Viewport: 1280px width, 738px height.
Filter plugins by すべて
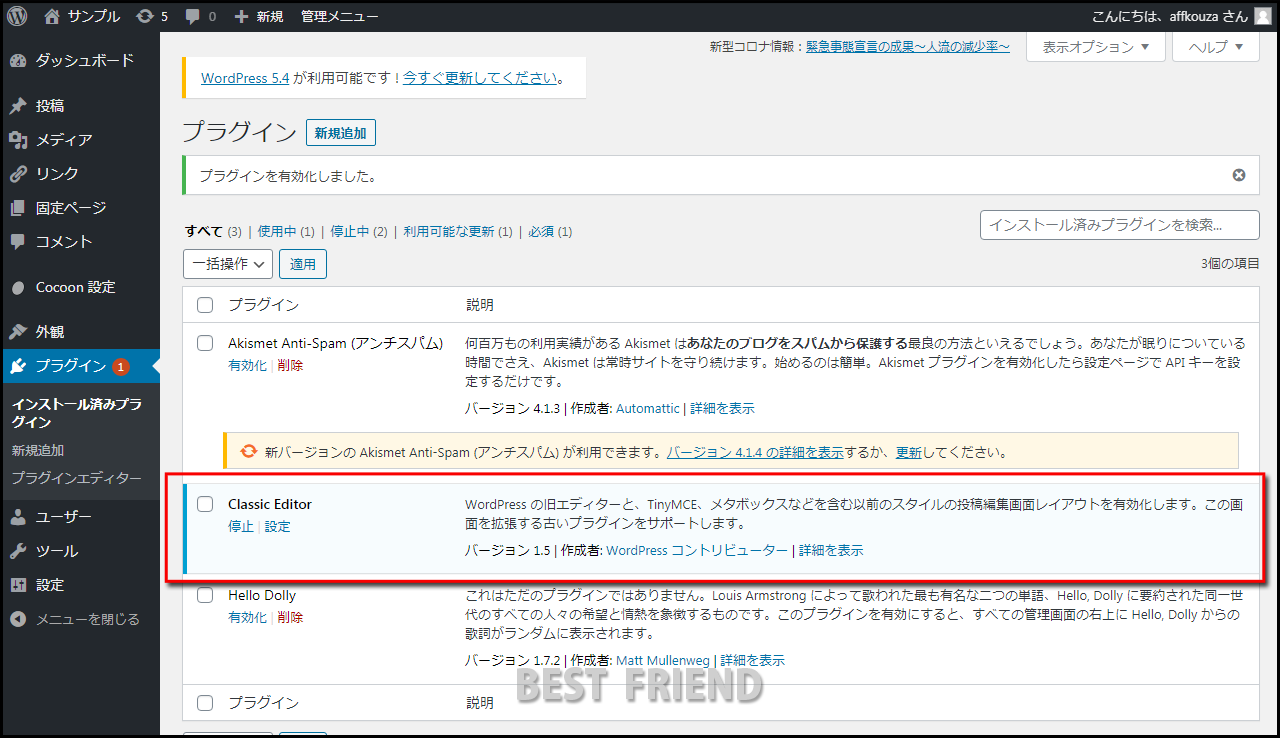[204, 231]
